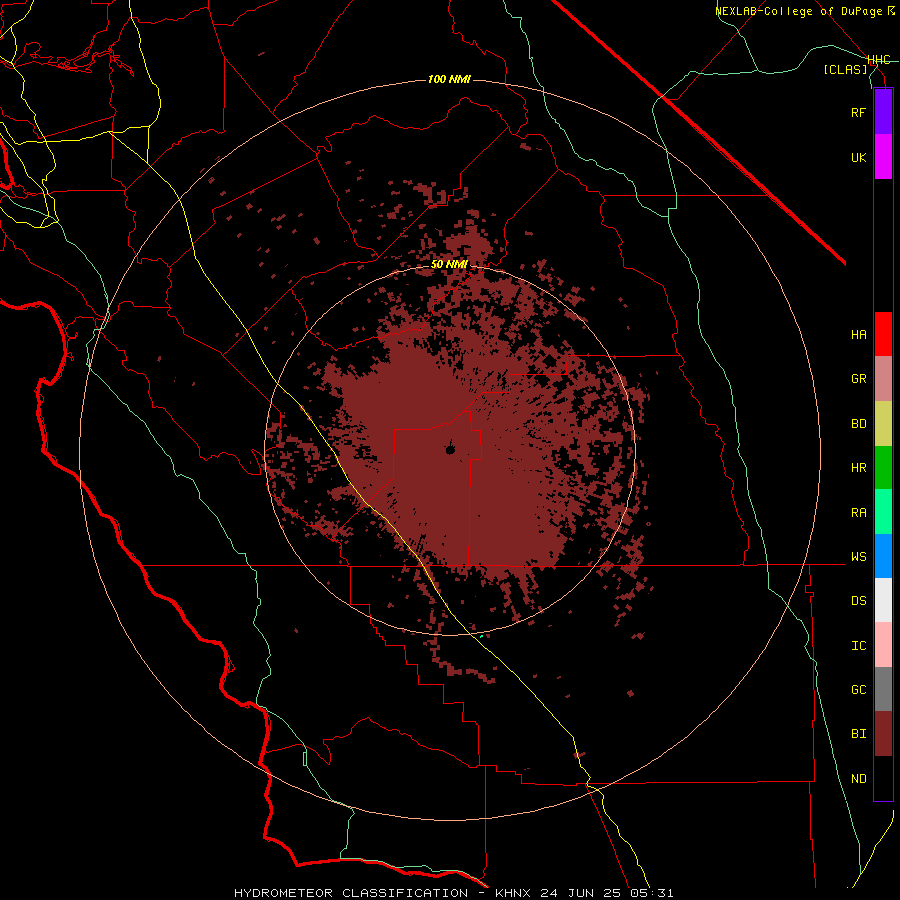Click the KHNX station identifier
Screen dimensions: 900x900
tap(513, 893)
